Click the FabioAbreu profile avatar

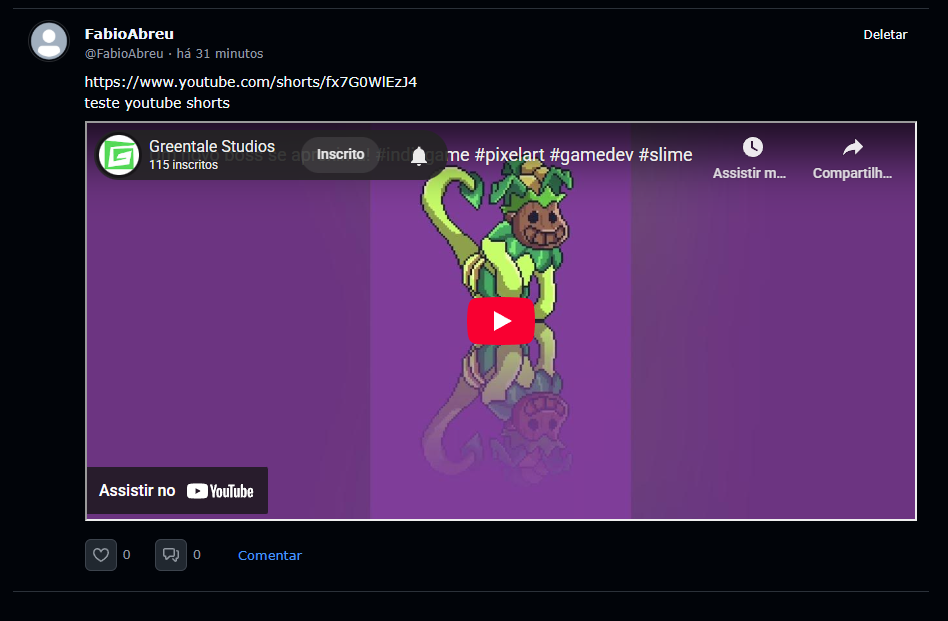pyautogui.click(x=49, y=41)
